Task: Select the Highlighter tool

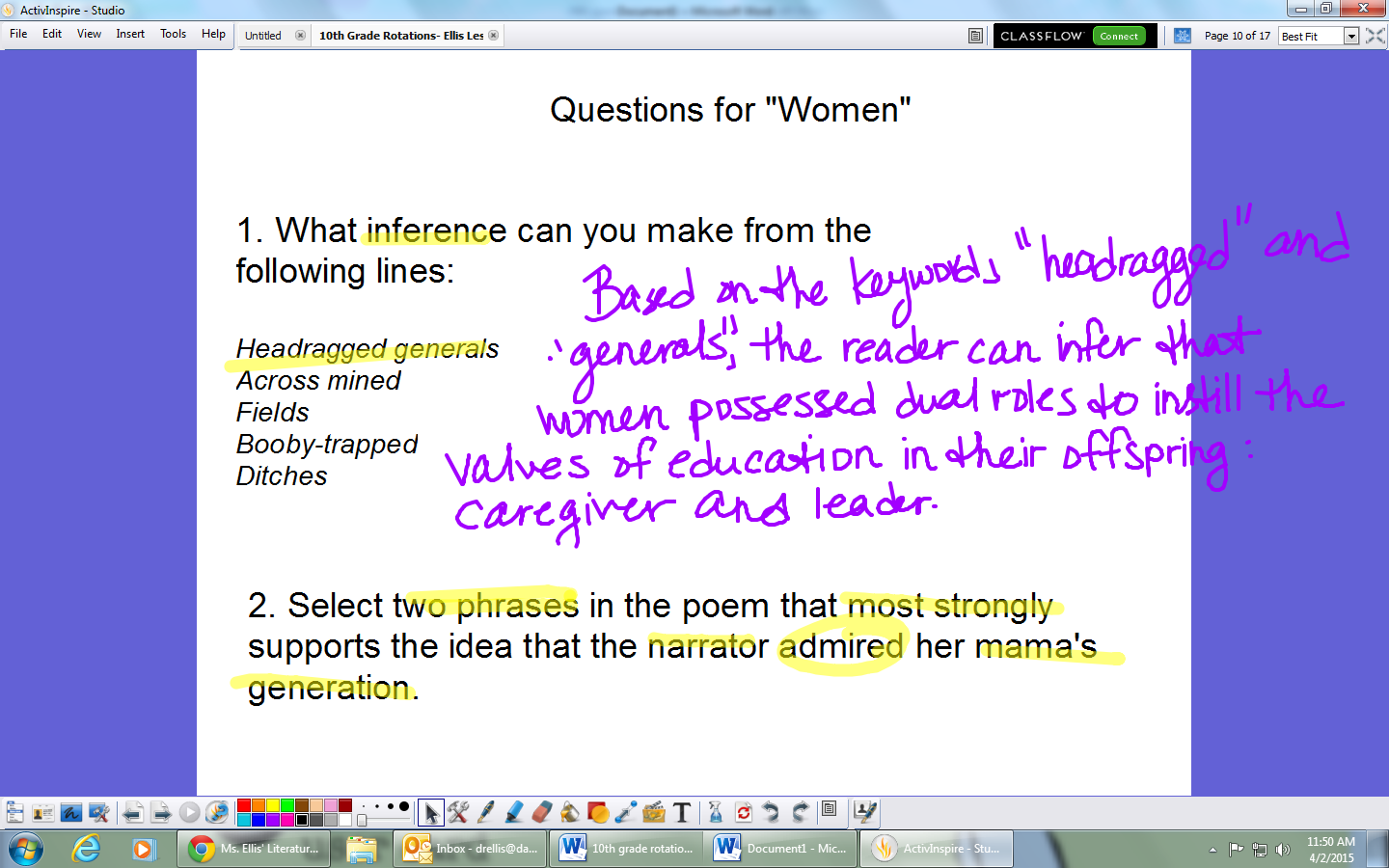Action: (x=514, y=813)
